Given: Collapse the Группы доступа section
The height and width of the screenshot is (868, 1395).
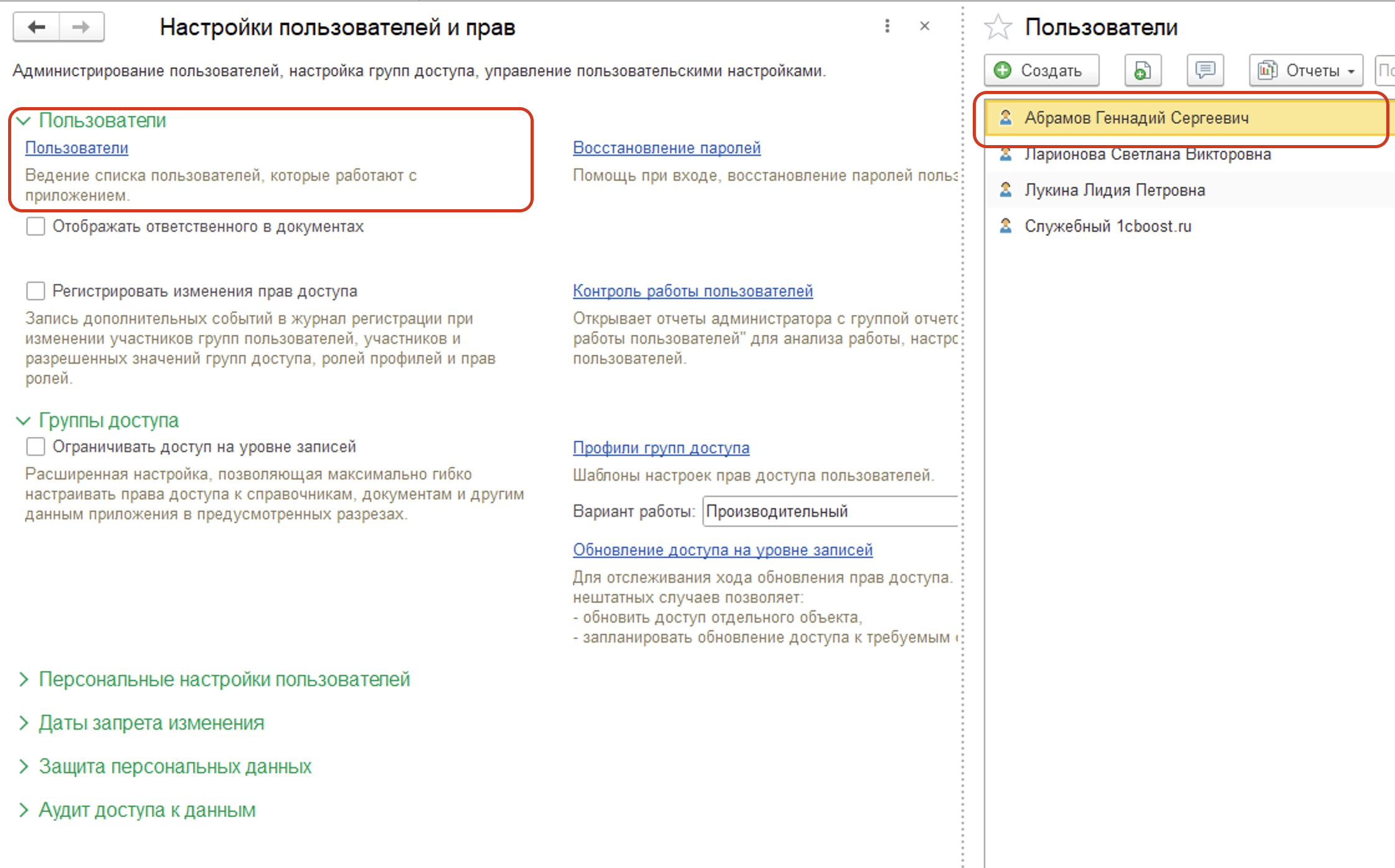Looking at the screenshot, I should (x=24, y=420).
